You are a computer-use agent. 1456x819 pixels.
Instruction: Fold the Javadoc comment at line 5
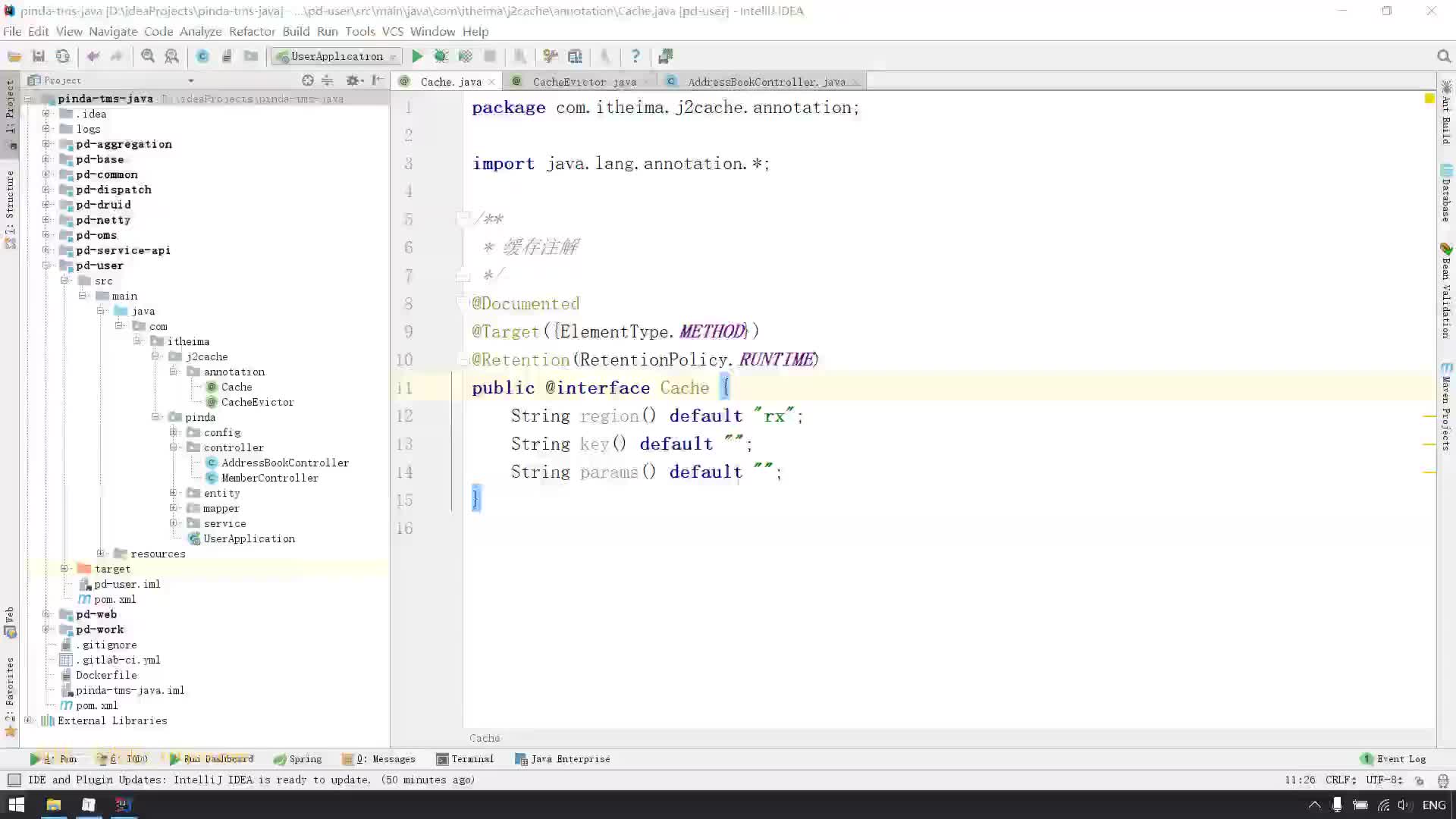click(462, 218)
